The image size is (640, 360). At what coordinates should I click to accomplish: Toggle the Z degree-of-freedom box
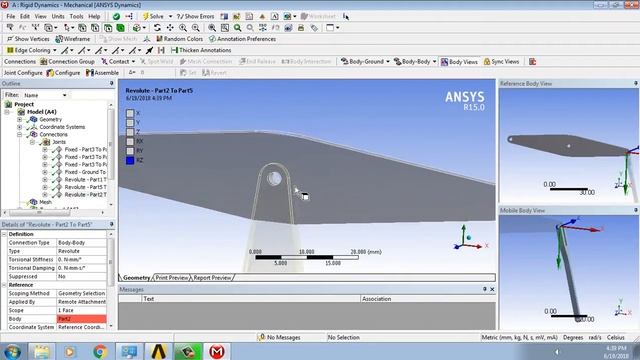tap(130, 132)
